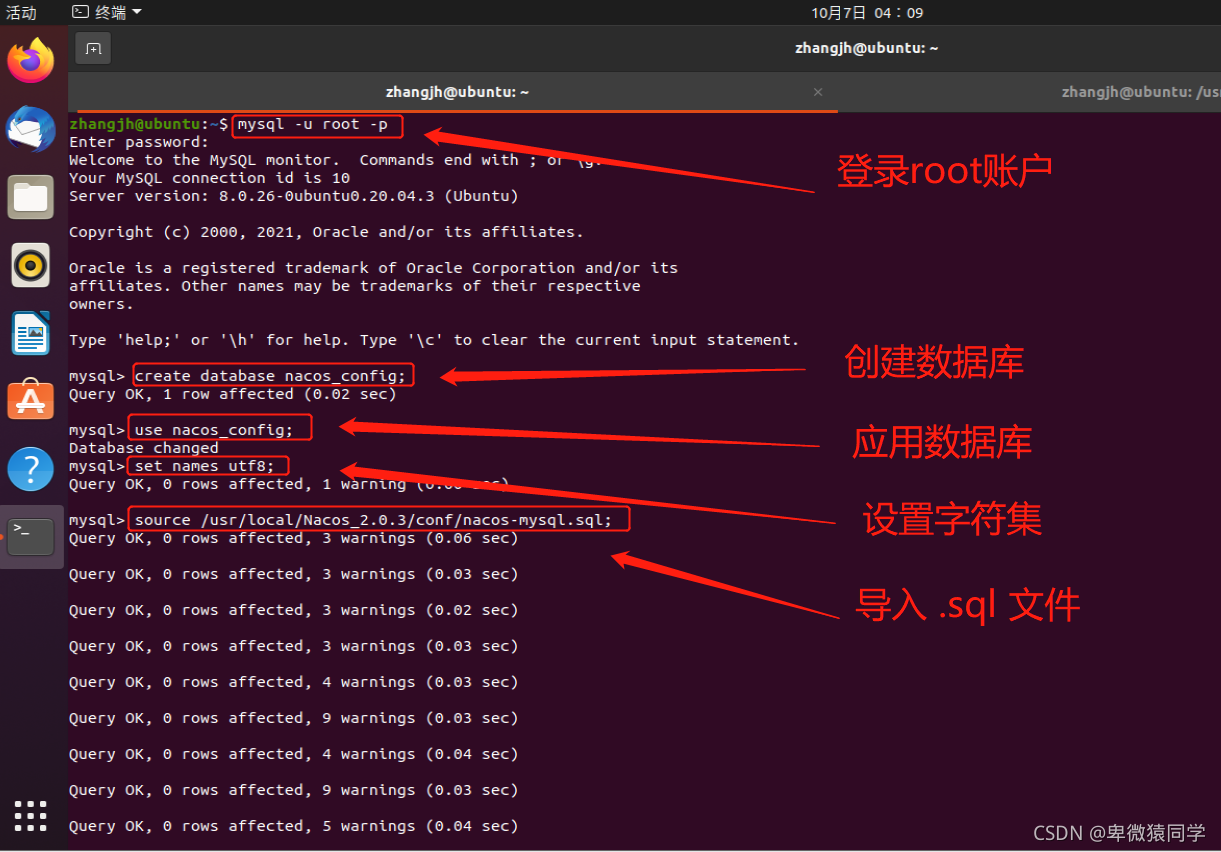Launch Thunderbird mail from the dock
The image size is (1221, 852).
pyautogui.click(x=31, y=129)
